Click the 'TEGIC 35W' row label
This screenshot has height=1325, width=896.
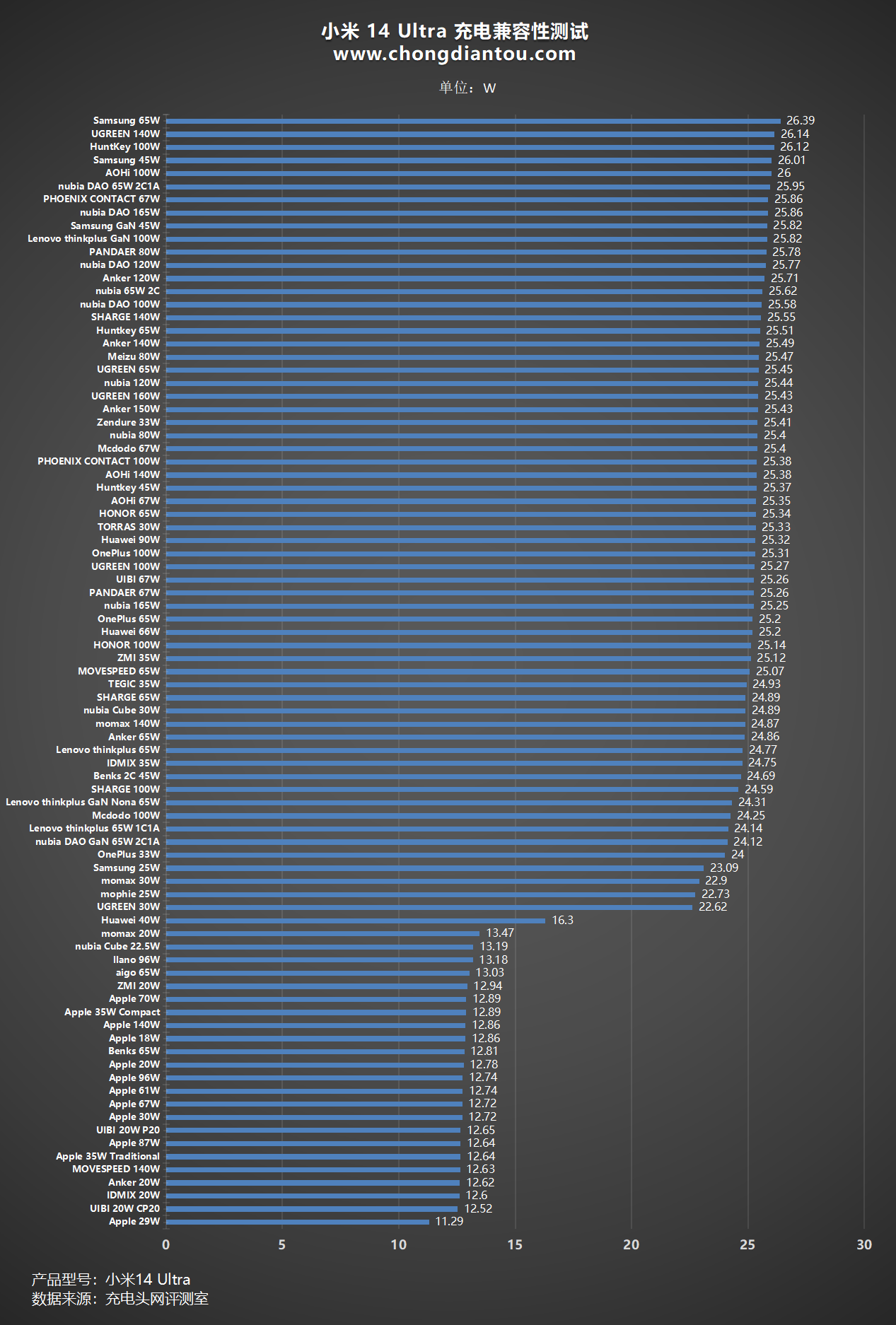(x=134, y=684)
